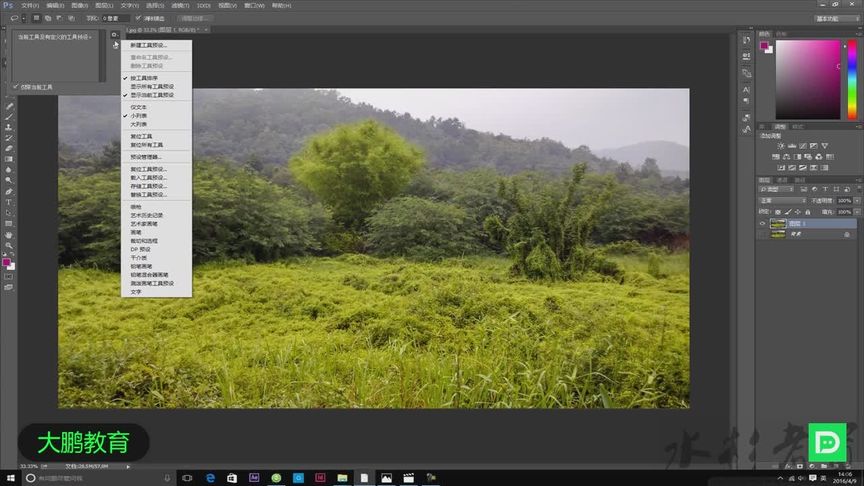Open the collapsed History panel icon
The height and width of the screenshot is (486, 864).
tap(747, 40)
